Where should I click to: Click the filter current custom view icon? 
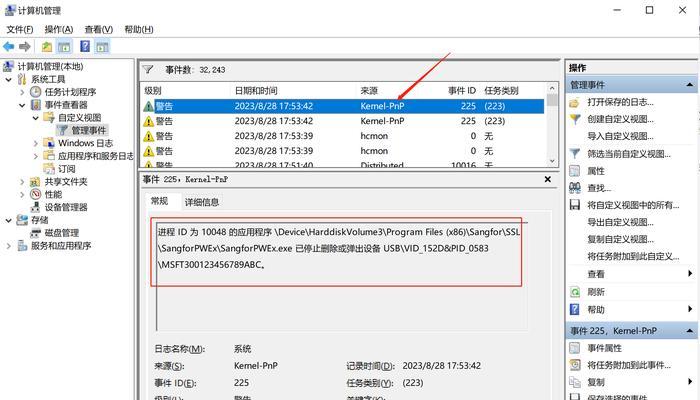pos(575,154)
